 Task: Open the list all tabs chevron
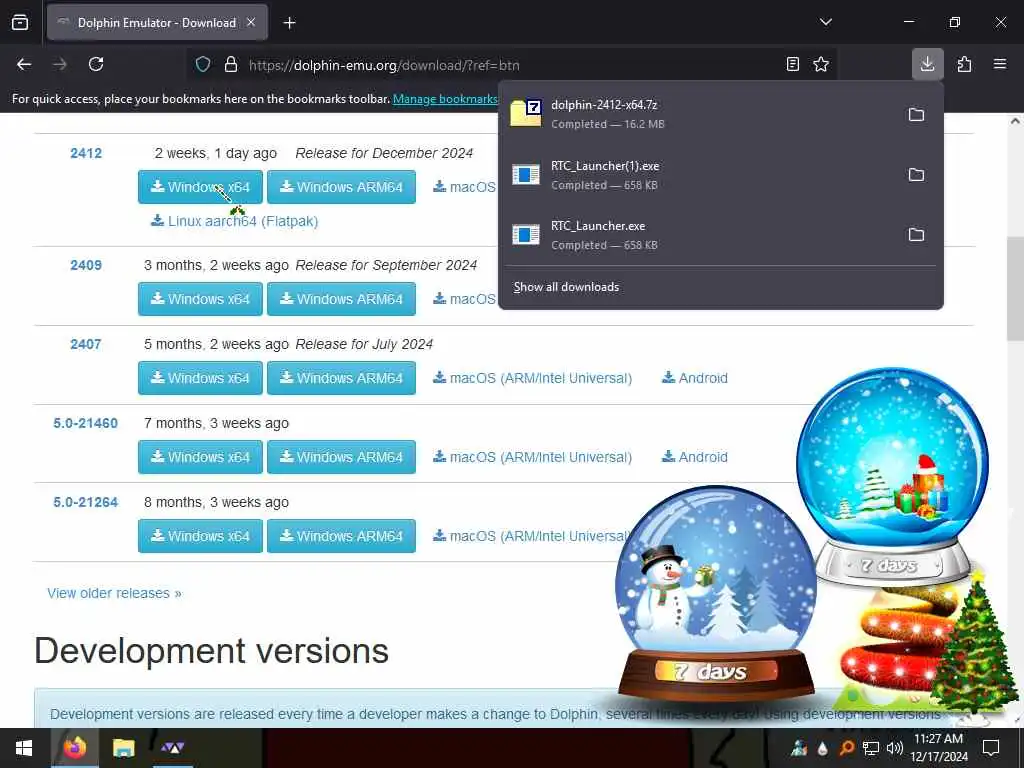click(x=825, y=22)
